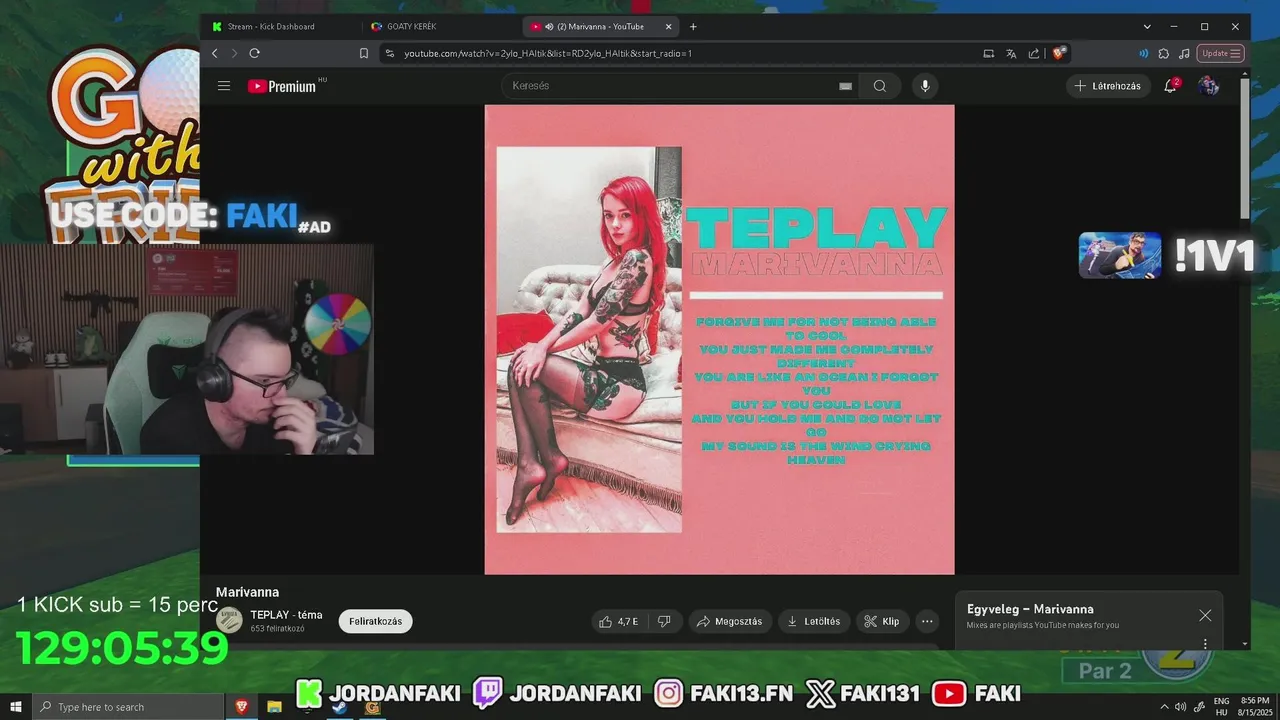Open the browser extensions puzzle icon

(x=1164, y=53)
